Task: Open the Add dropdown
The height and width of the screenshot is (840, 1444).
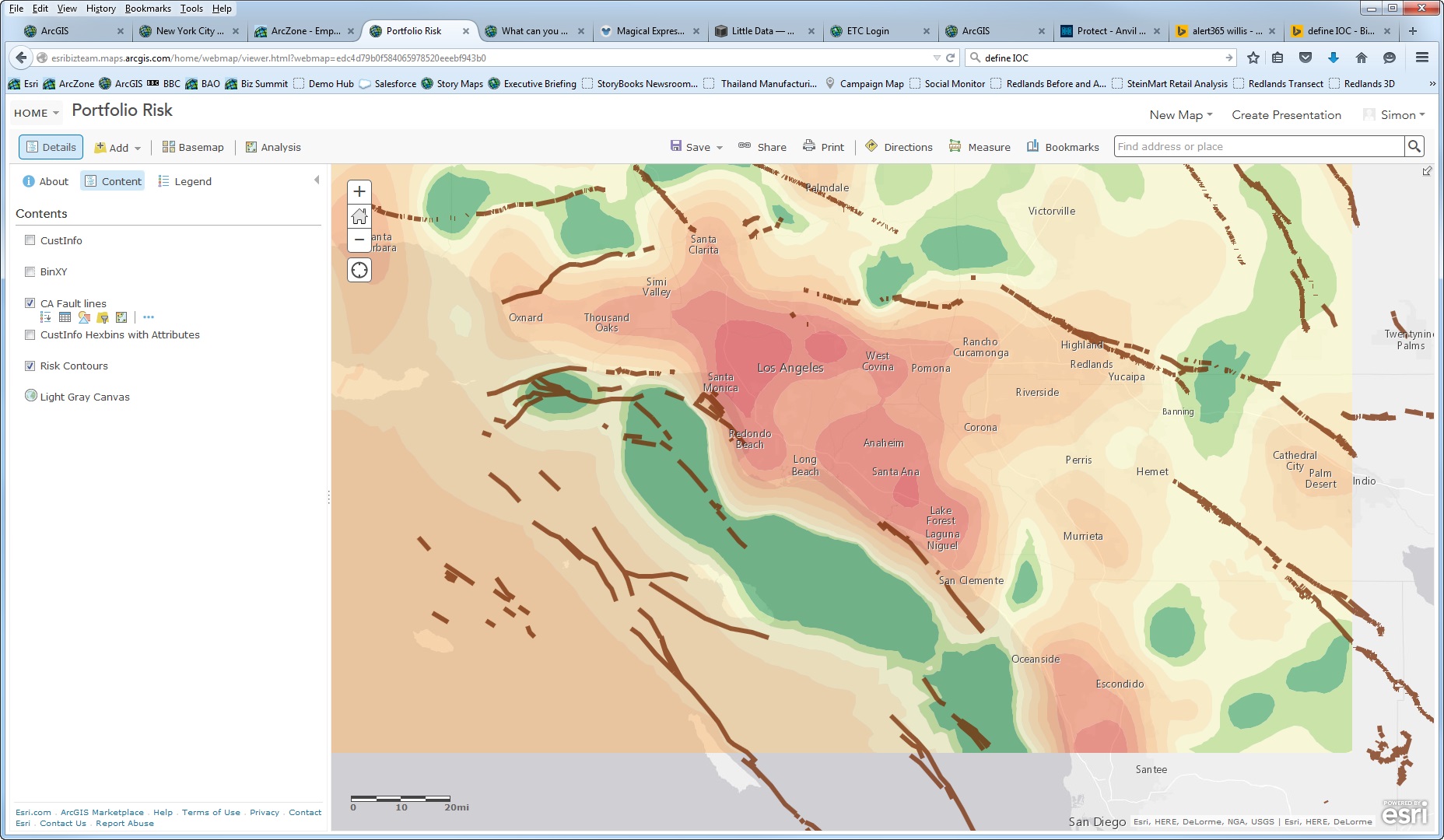Action: pyautogui.click(x=117, y=148)
